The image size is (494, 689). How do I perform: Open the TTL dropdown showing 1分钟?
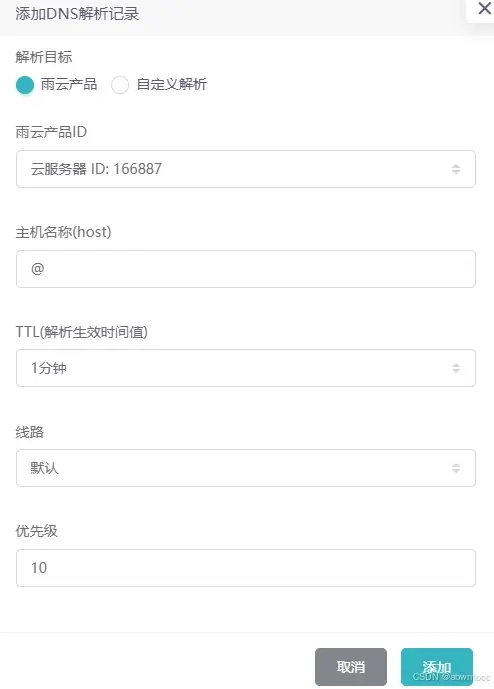(246, 368)
